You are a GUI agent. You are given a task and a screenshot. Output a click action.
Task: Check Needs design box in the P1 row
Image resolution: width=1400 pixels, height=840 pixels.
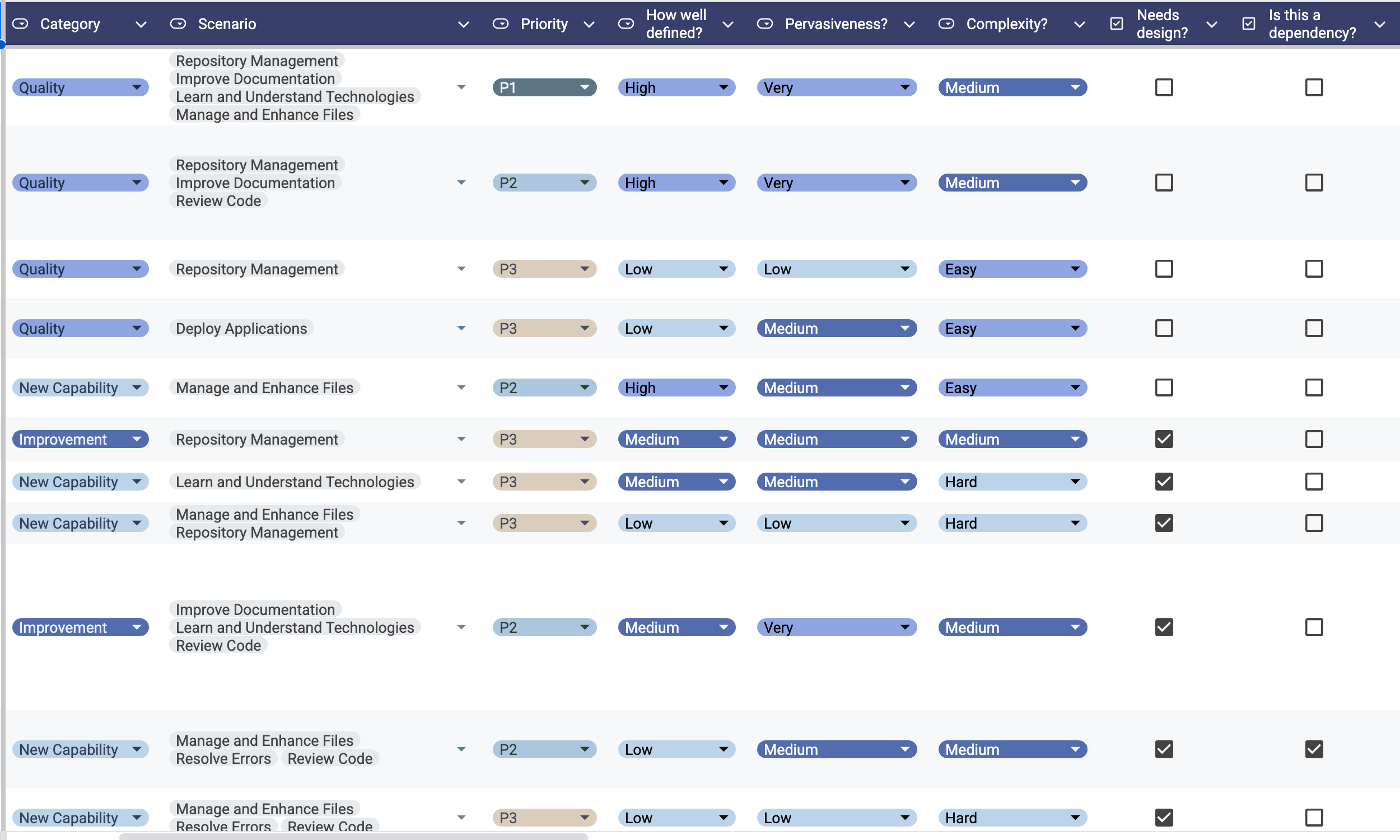1164,88
